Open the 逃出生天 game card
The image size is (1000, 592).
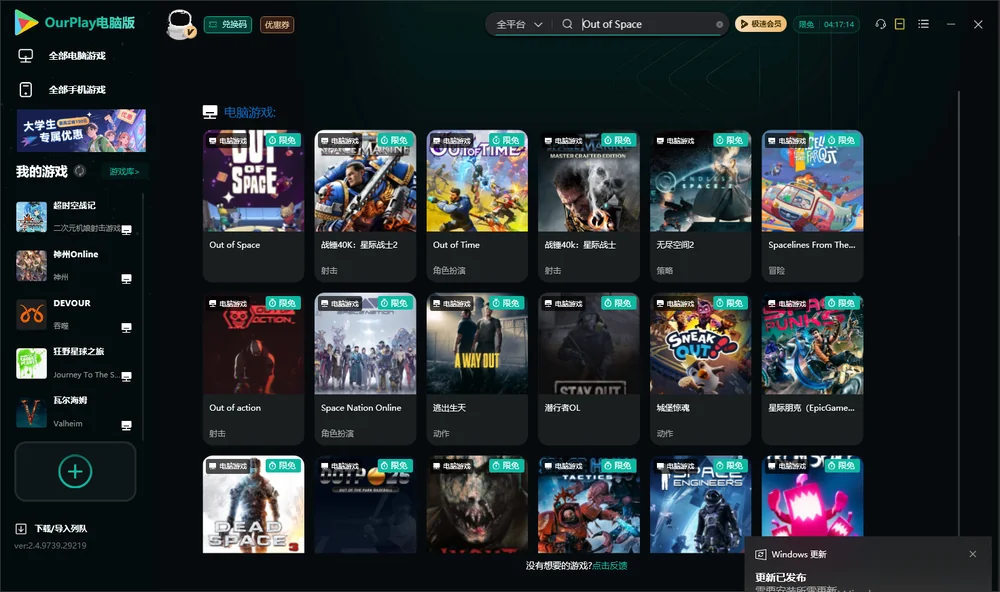point(477,369)
